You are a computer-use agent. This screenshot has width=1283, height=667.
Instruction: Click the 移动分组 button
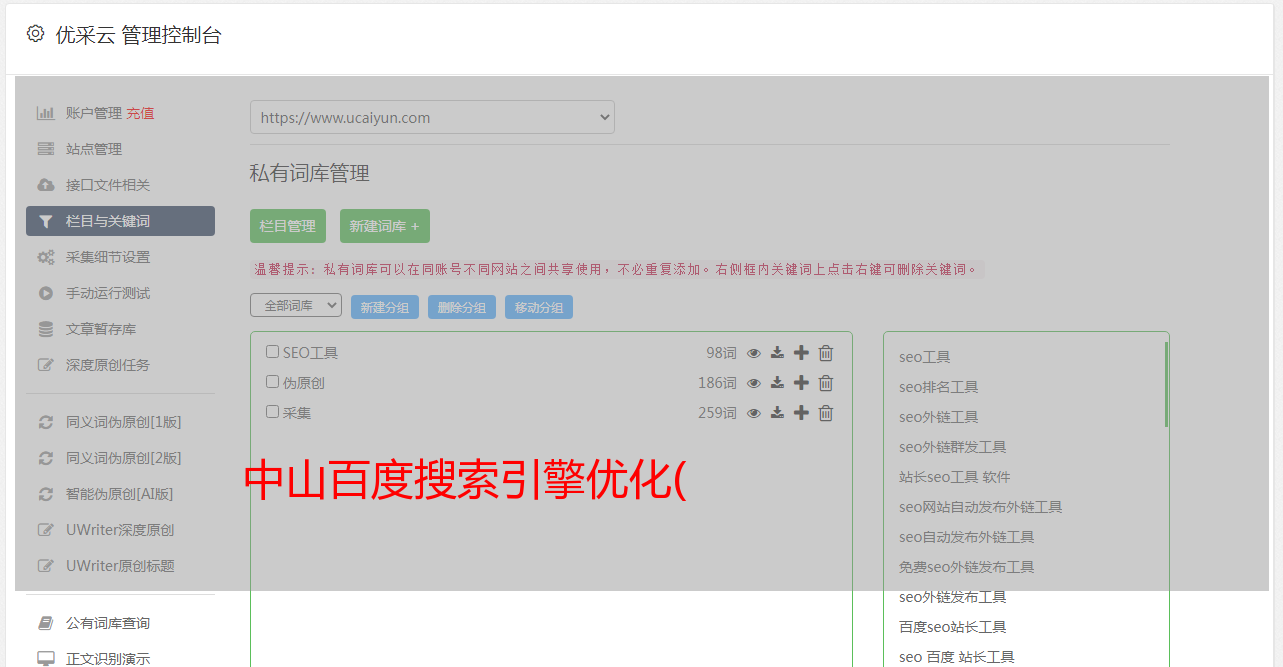(539, 307)
